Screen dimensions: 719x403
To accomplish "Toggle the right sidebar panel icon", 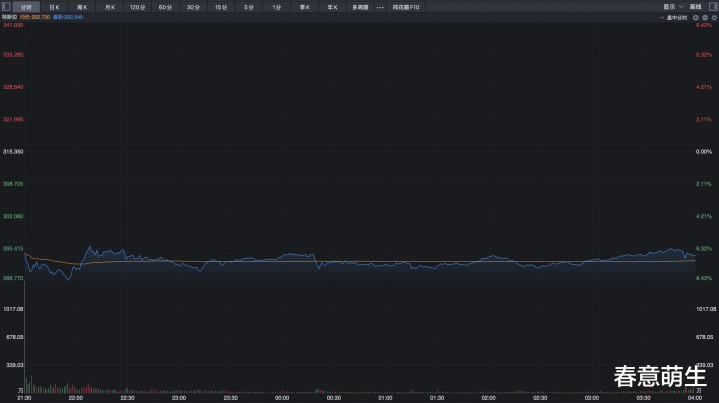I will 713,7.
